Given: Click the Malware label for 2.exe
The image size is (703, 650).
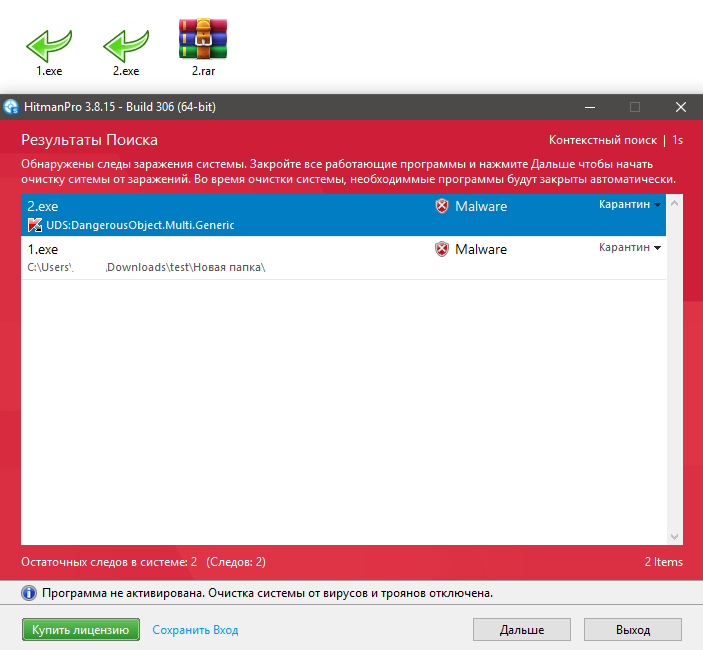Looking at the screenshot, I should point(481,206).
